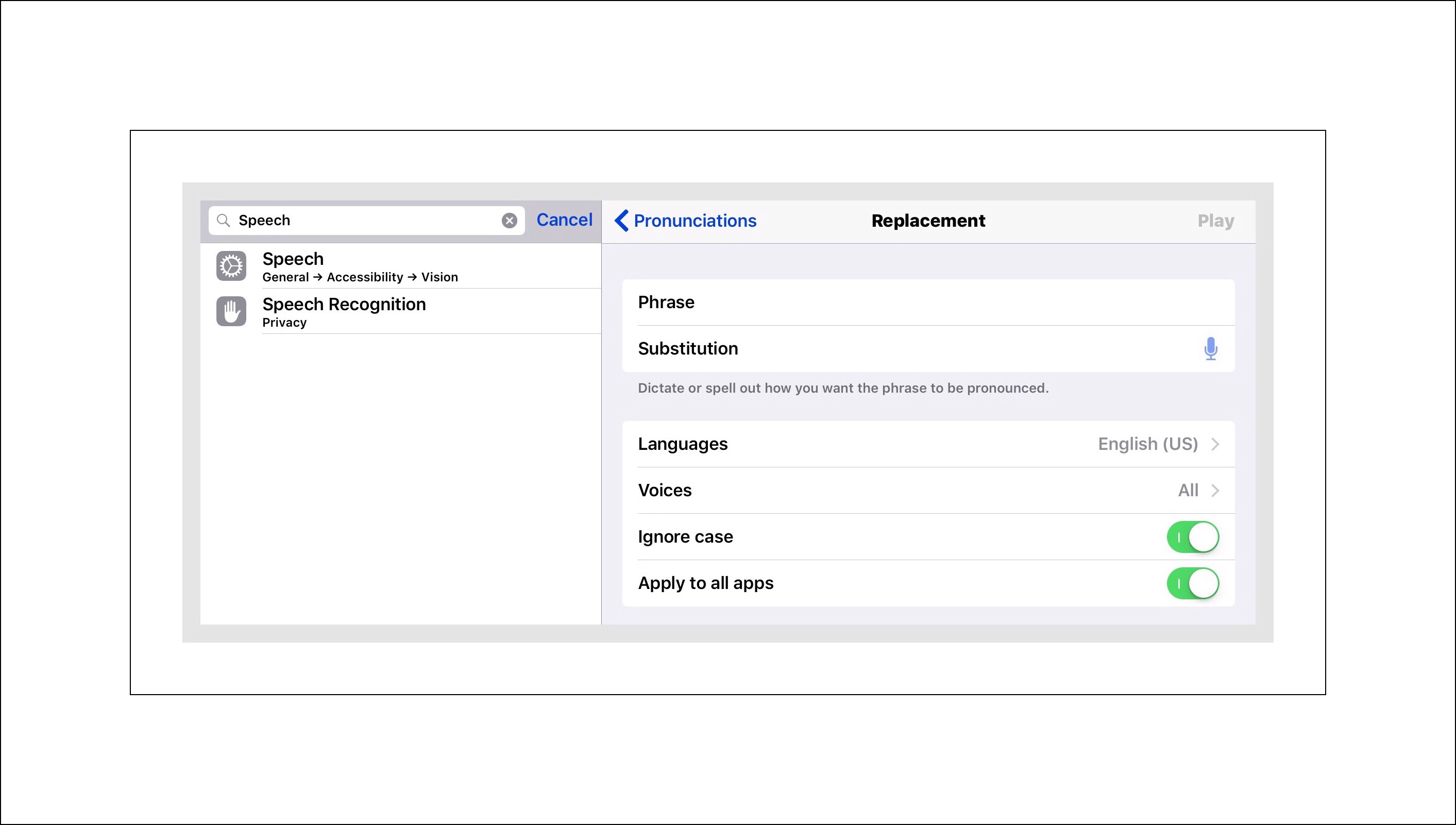Clear the Speech search text

pyautogui.click(x=509, y=221)
